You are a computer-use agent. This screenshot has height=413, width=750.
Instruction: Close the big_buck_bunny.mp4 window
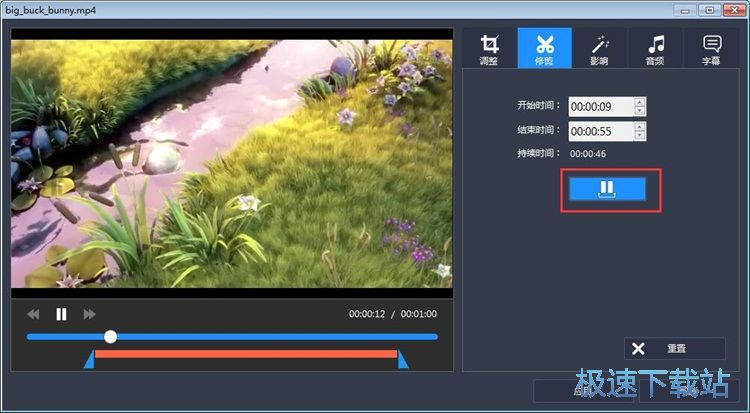pyautogui.click(x=736, y=10)
